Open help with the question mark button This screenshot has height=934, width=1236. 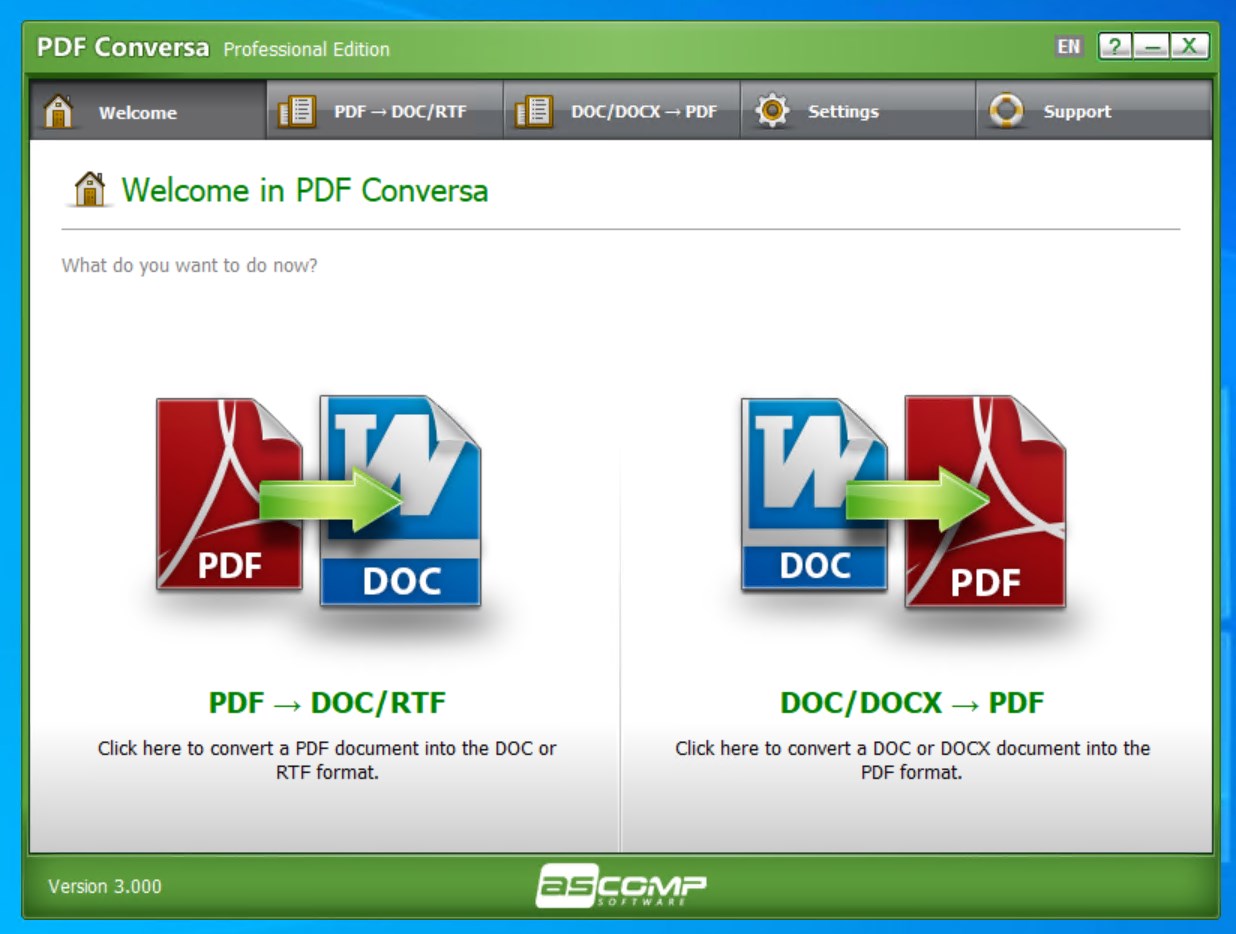1114,47
